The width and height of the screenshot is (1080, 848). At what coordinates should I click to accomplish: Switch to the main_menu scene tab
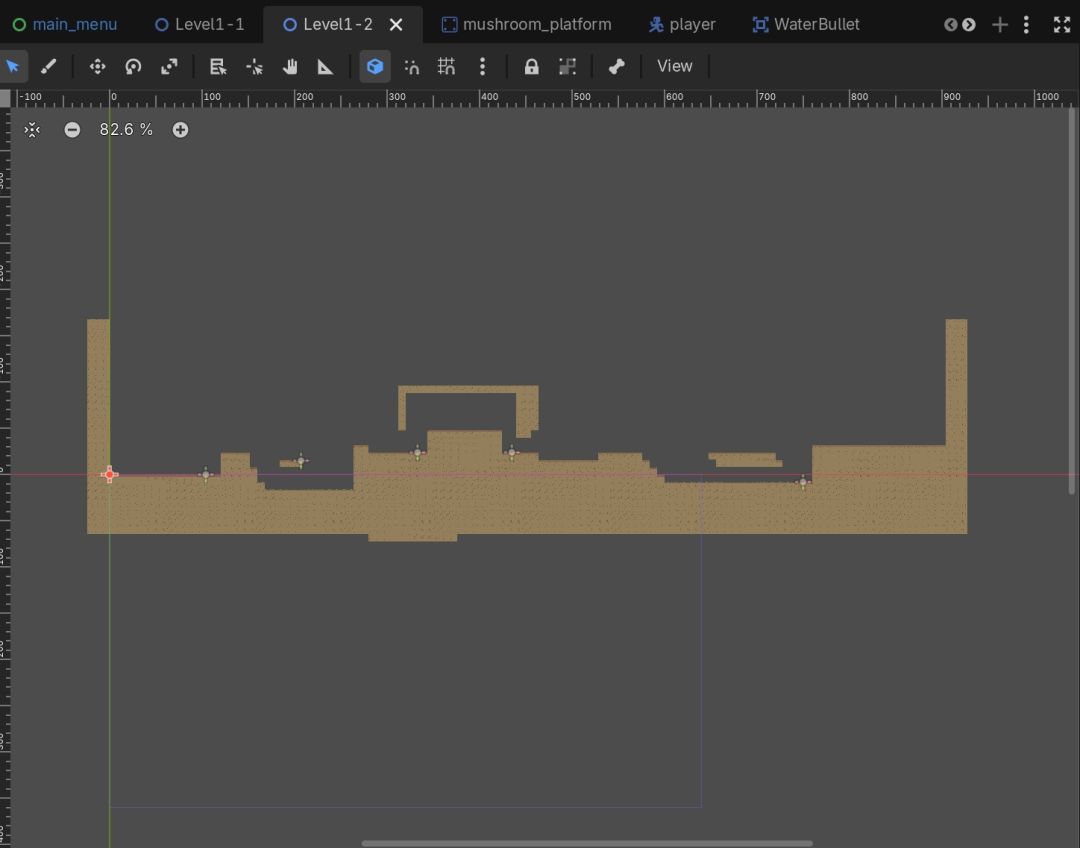pos(65,25)
